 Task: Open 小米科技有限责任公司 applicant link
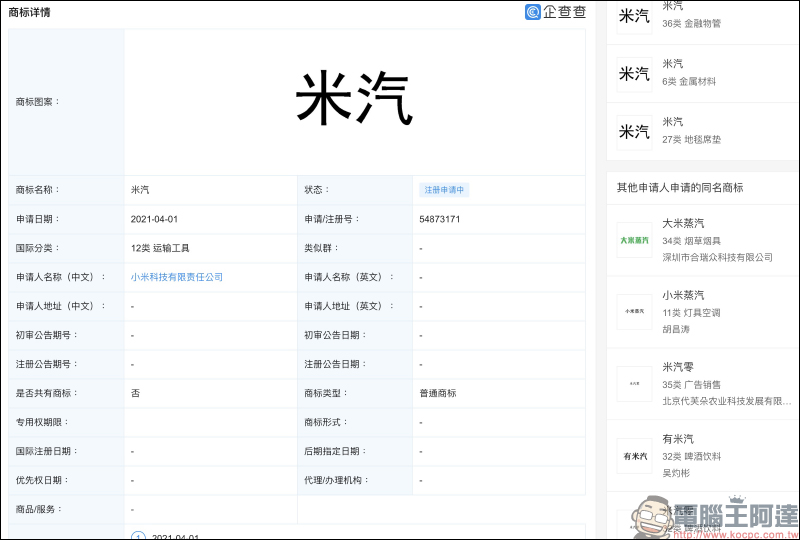(177, 277)
